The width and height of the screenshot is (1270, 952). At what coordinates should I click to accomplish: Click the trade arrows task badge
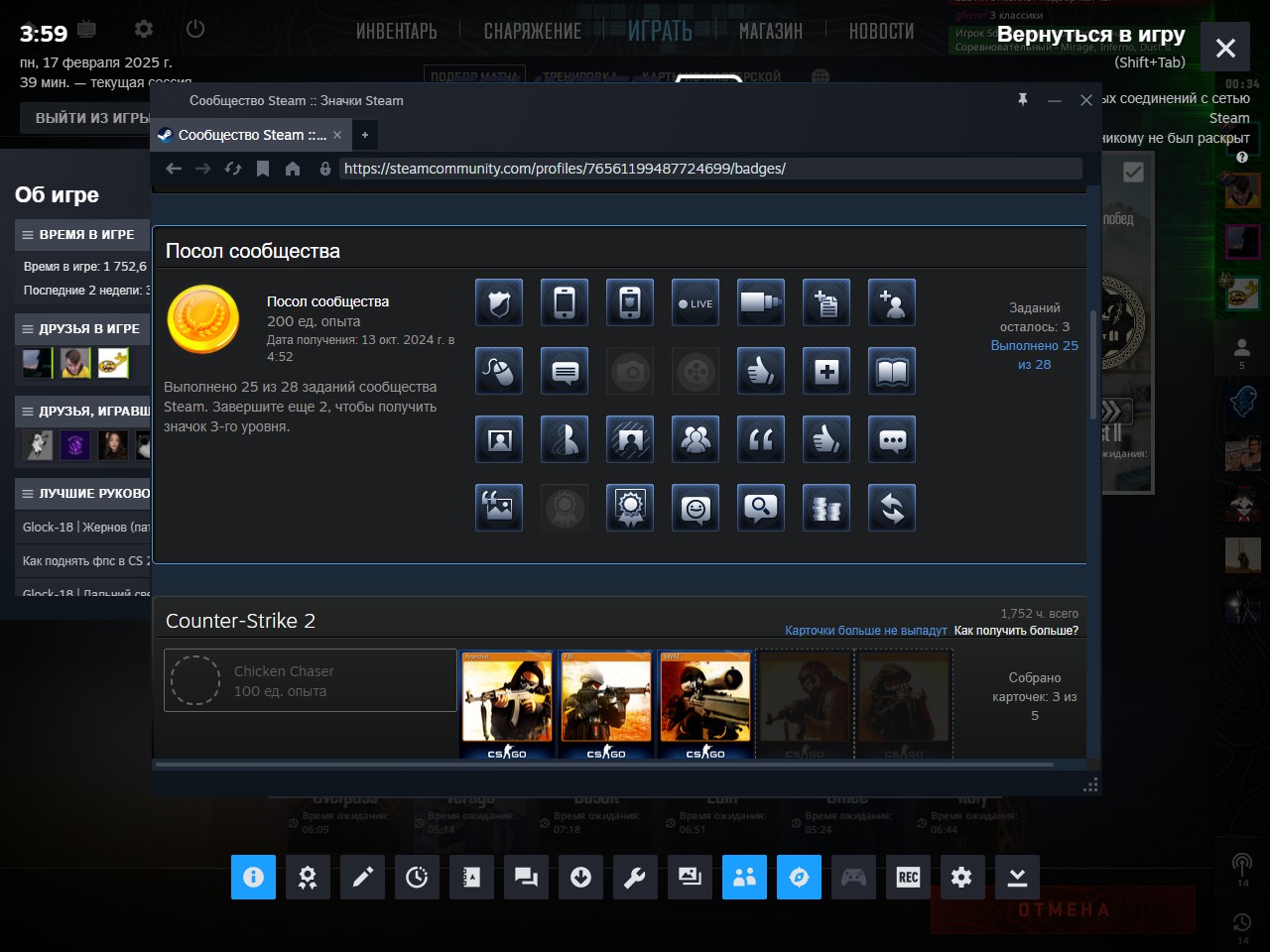pyautogui.click(x=892, y=508)
